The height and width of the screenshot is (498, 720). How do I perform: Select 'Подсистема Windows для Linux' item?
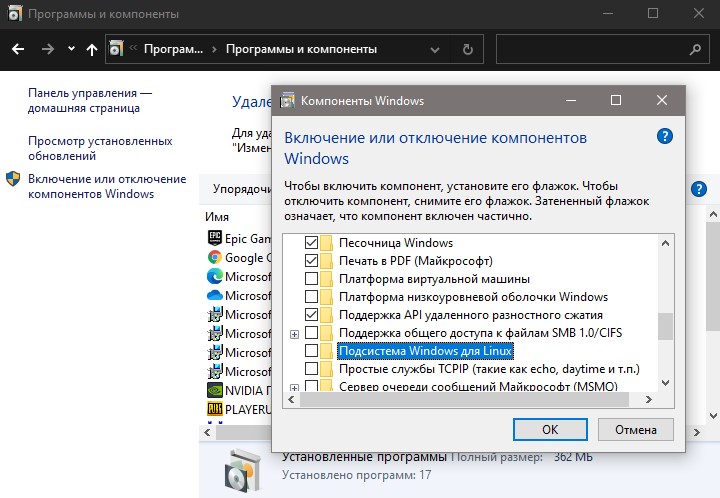click(425, 351)
